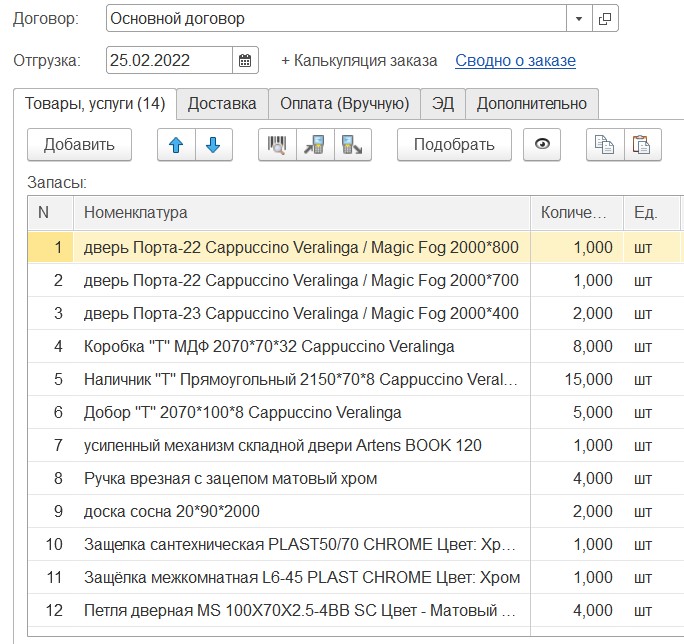684x644 pixels.
Task: Open the selected Договор with the open icon
Action: [606, 18]
